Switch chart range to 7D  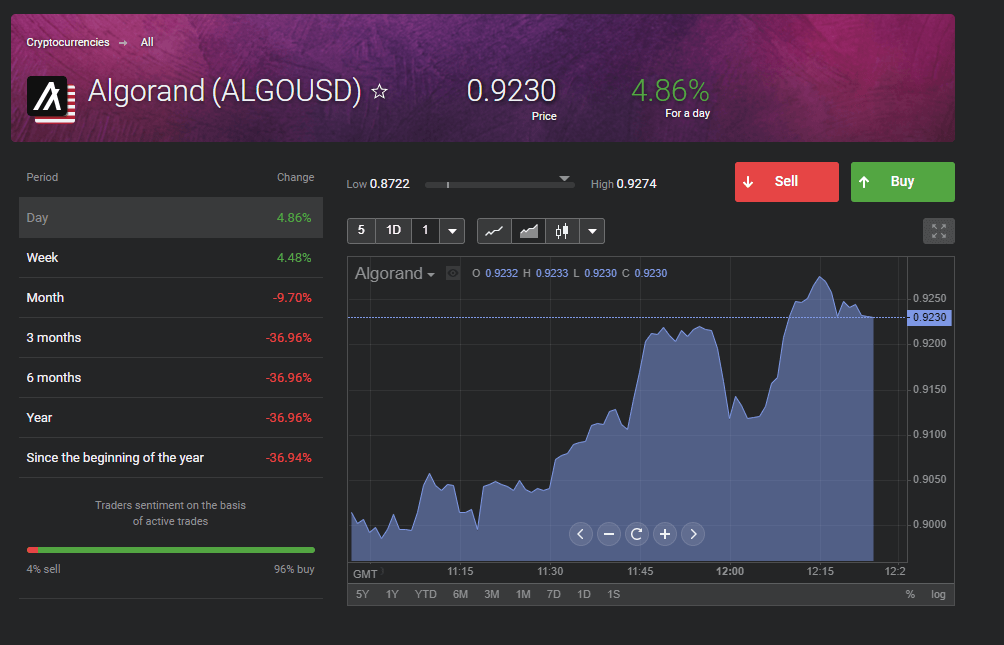click(554, 594)
